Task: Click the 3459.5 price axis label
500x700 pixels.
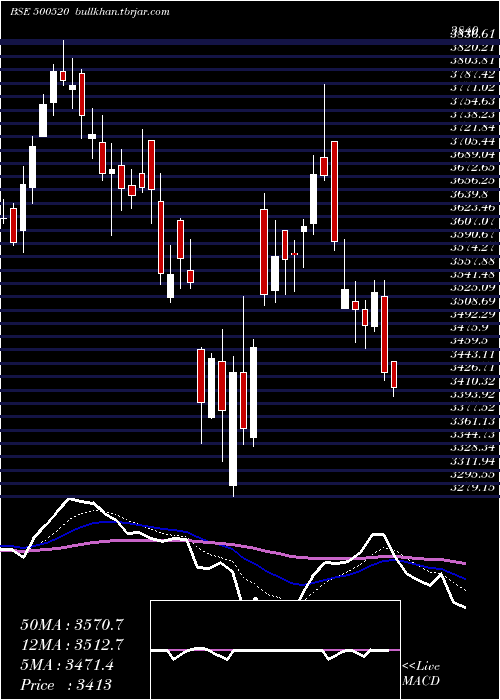Action: click(469, 341)
